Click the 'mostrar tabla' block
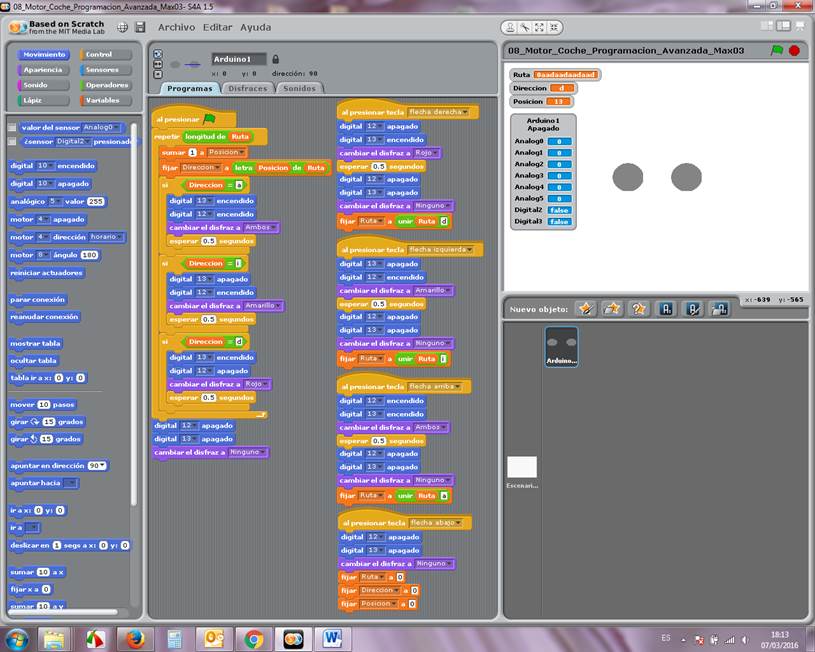The height and width of the screenshot is (652, 815). [x=35, y=344]
